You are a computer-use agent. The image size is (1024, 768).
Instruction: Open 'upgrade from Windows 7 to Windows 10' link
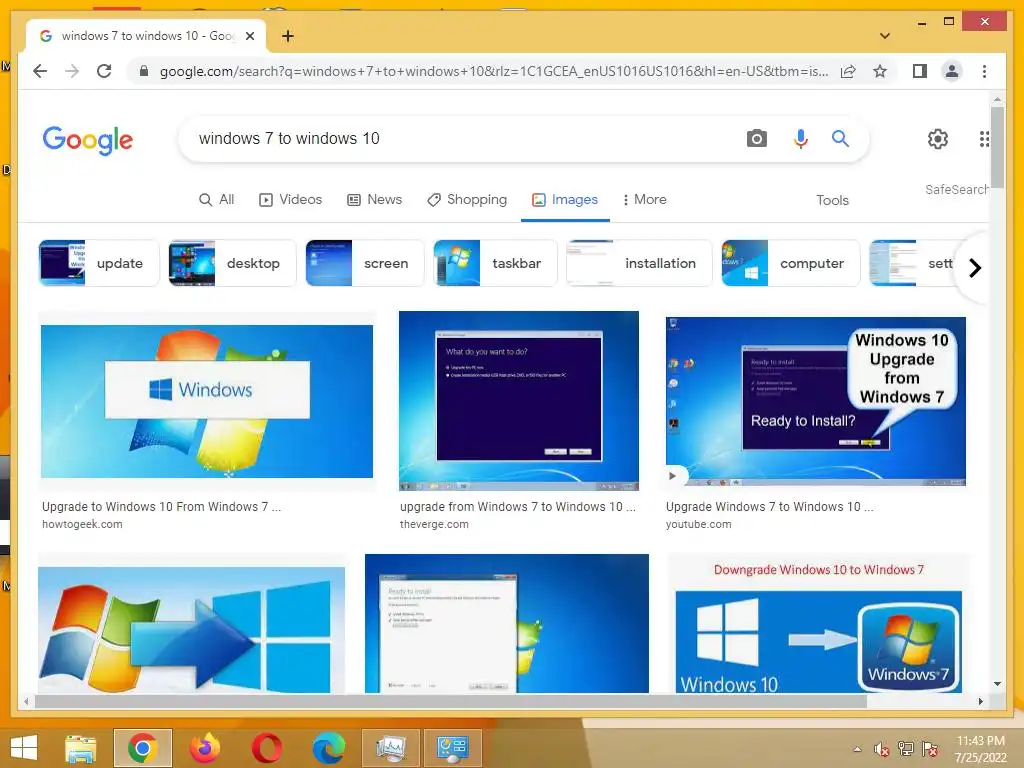click(517, 507)
